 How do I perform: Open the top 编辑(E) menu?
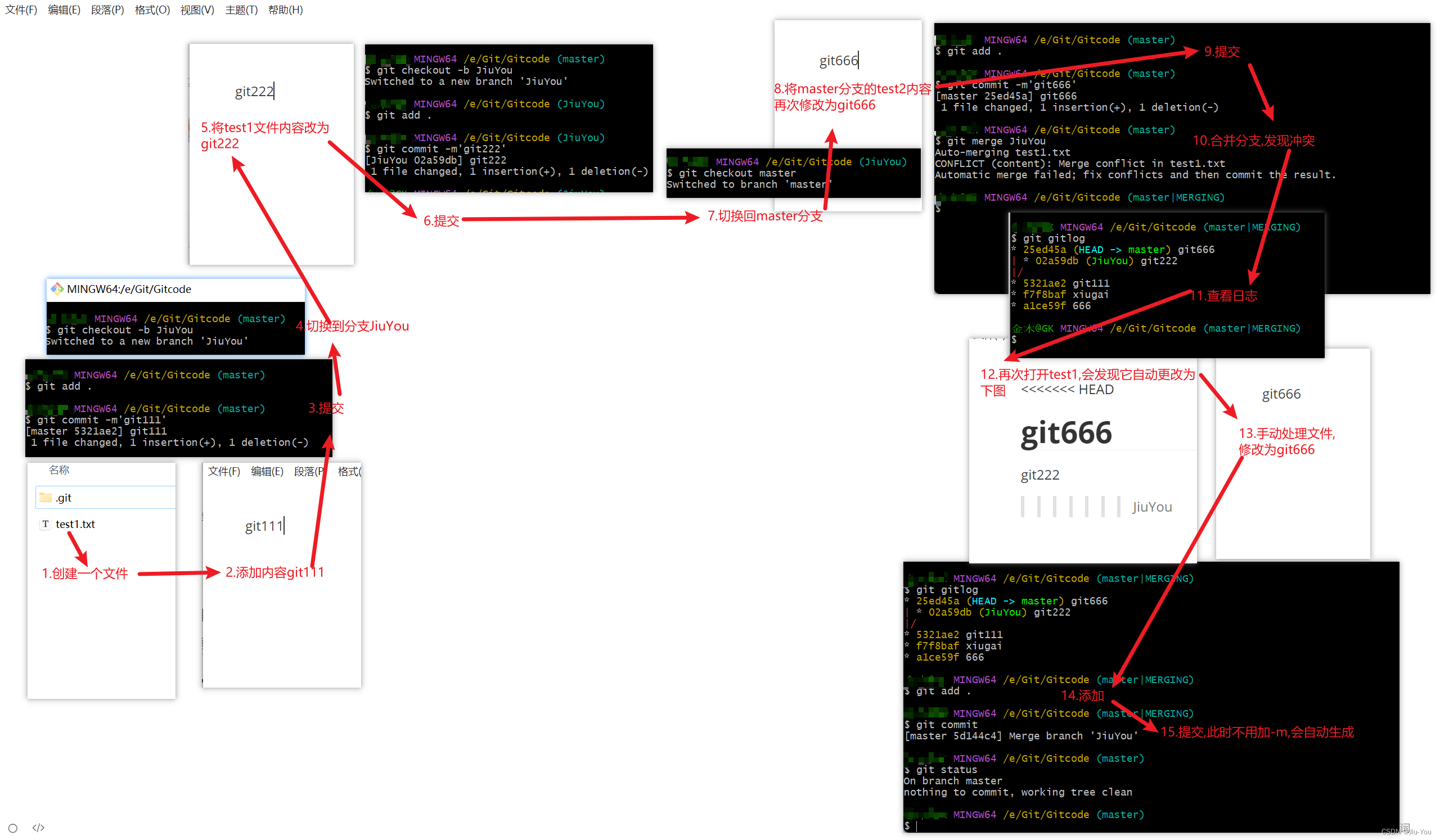[64, 10]
